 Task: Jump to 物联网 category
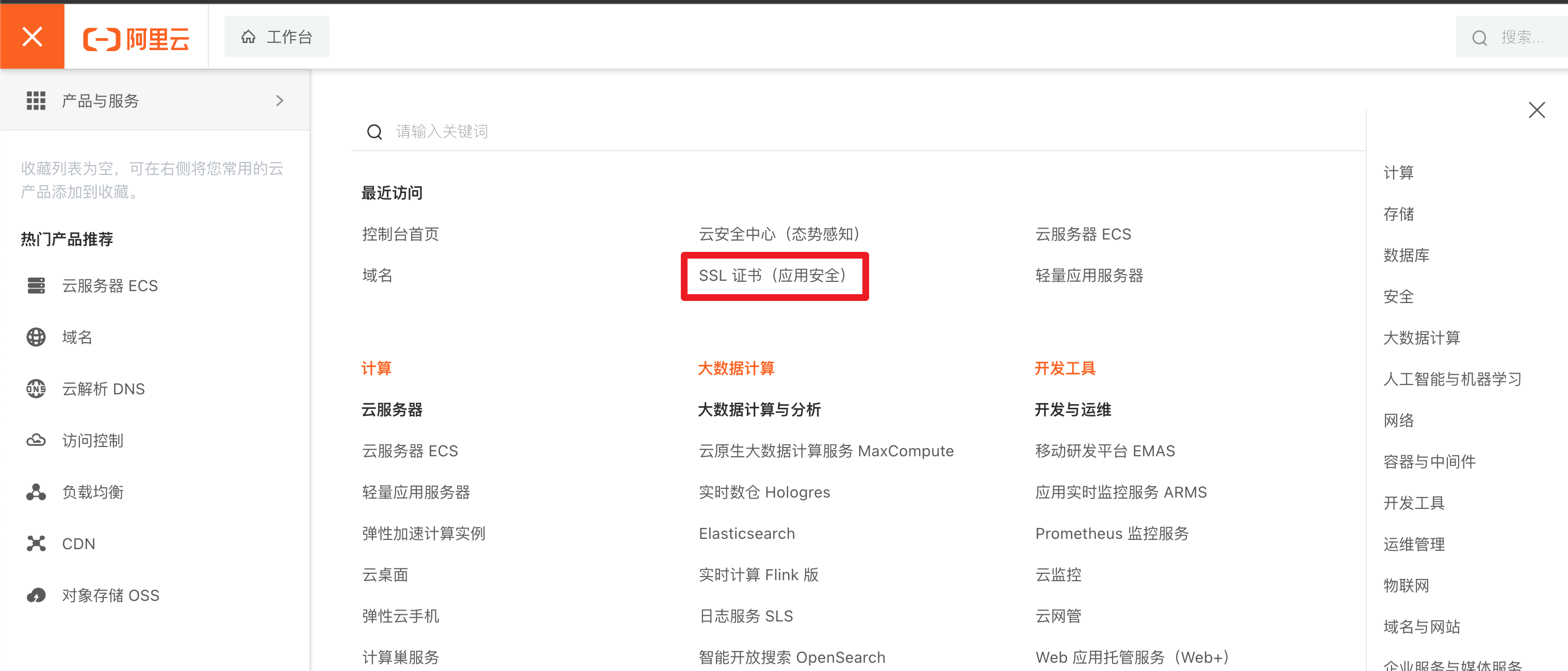[1406, 586]
